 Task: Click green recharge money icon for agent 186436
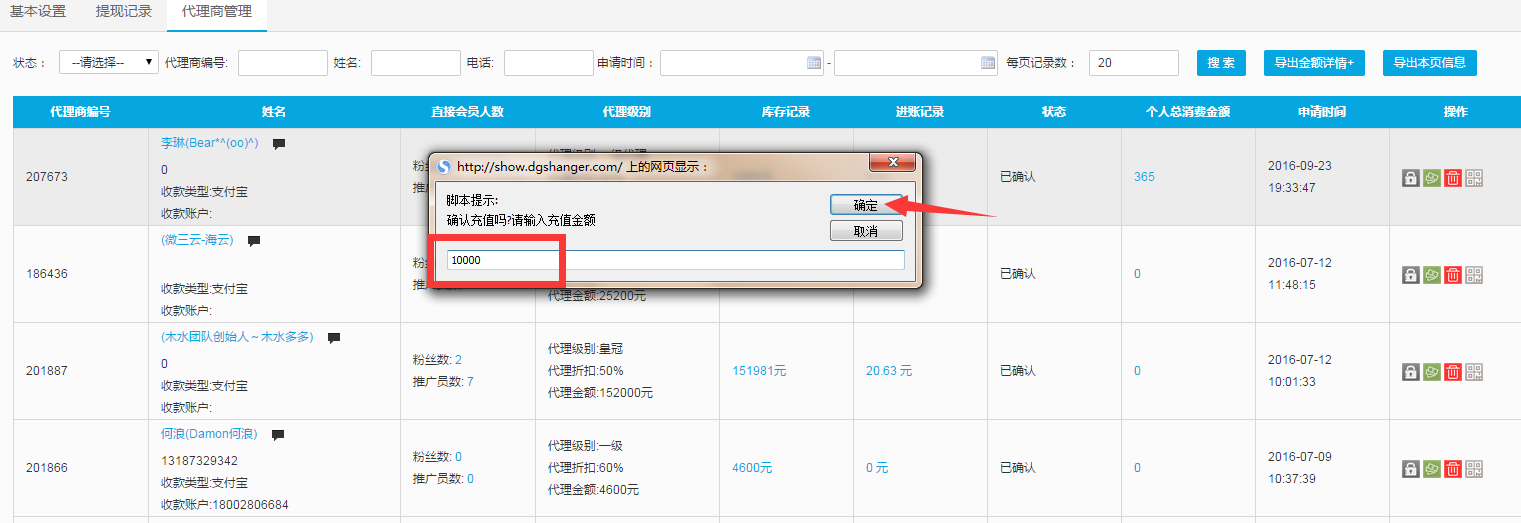coord(1432,275)
